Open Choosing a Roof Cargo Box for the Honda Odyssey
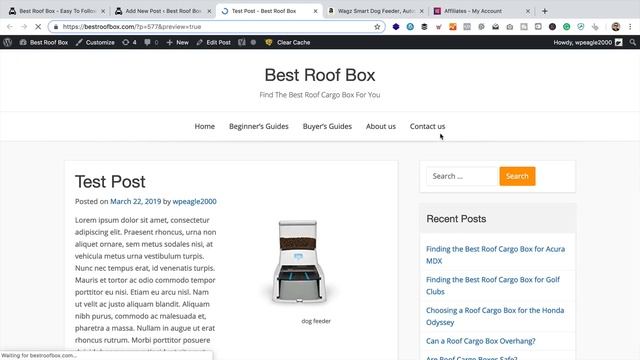Image resolution: width=640 pixels, height=360 pixels. tap(495, 316)
